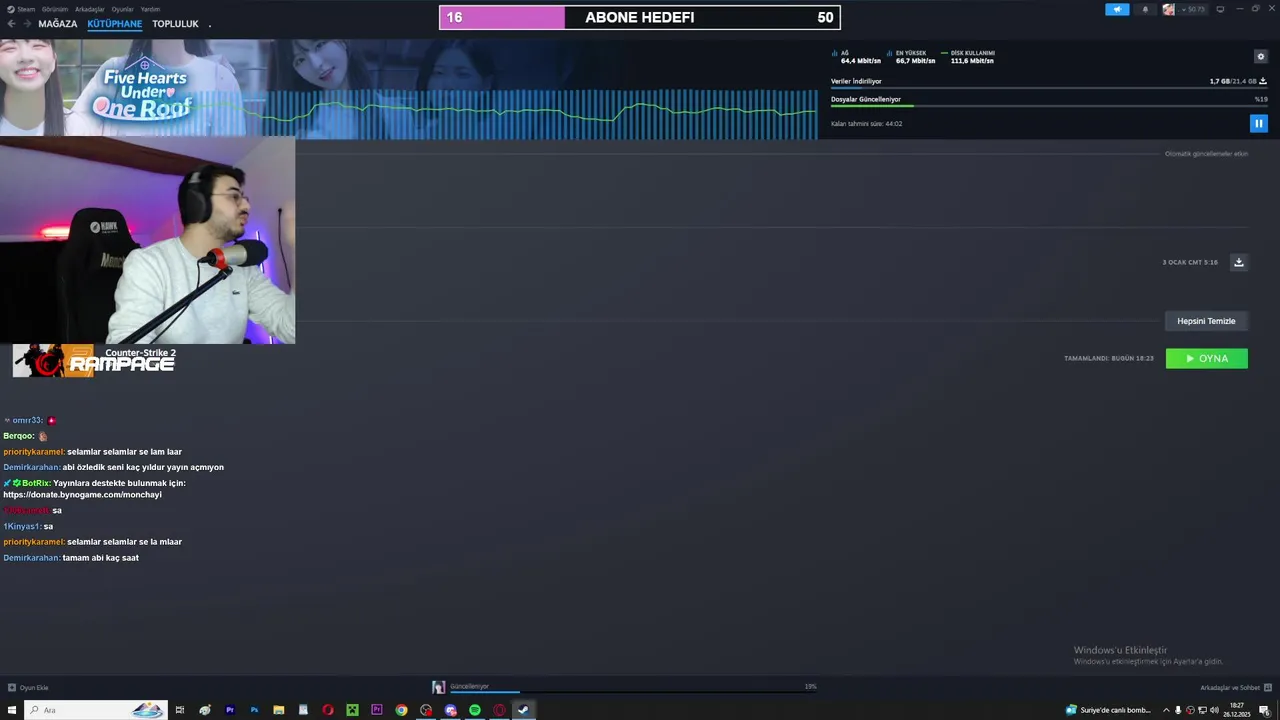The image size is (1280, 720).
Task: Go forward with the right arrow
Action: point(27,24)
